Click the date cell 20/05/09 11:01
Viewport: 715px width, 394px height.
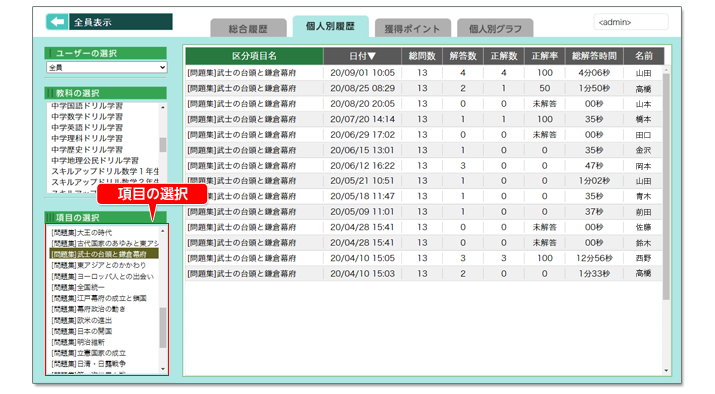[363, 212]
